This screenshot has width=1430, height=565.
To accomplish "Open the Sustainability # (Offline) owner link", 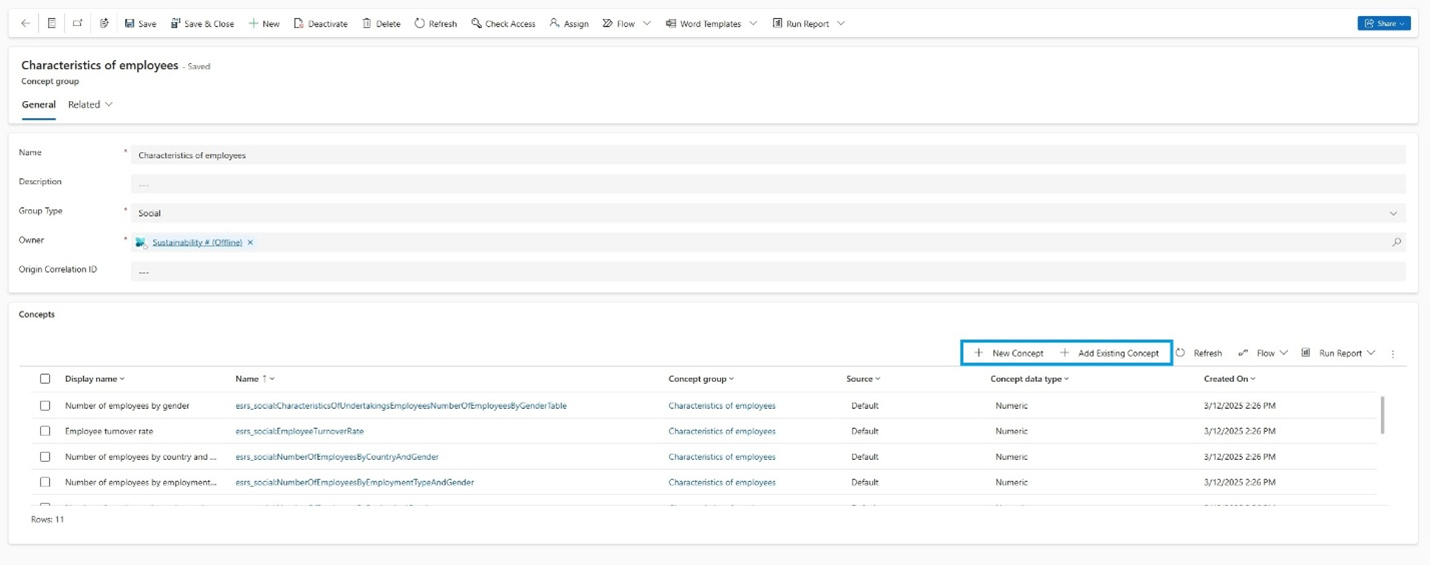I will [197, 242].
